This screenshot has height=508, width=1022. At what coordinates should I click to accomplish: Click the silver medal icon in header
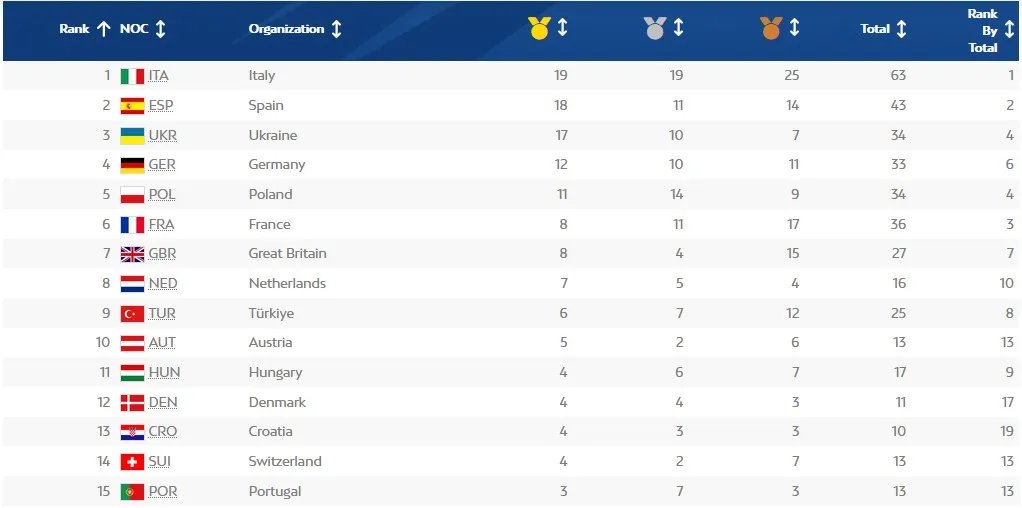point(654,29)
